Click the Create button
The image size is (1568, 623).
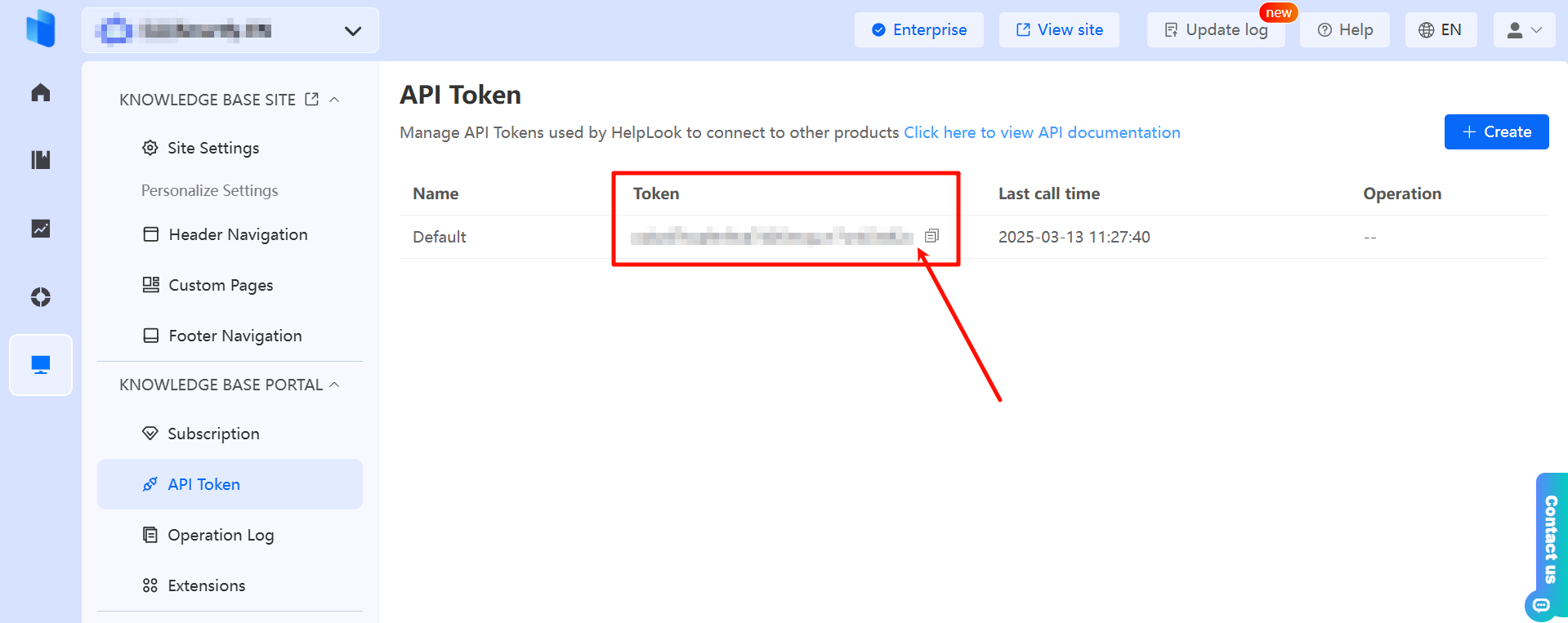coord(1496,132)
